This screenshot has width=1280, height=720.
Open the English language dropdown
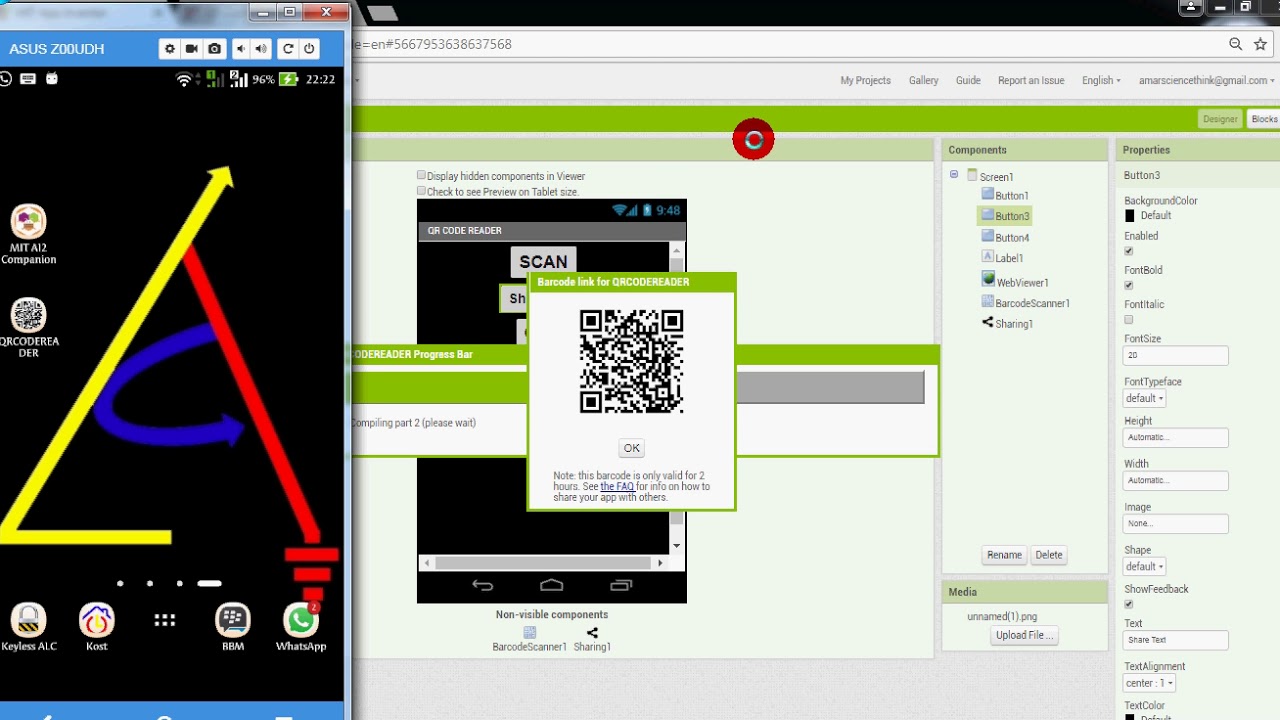pos(1101,80)
